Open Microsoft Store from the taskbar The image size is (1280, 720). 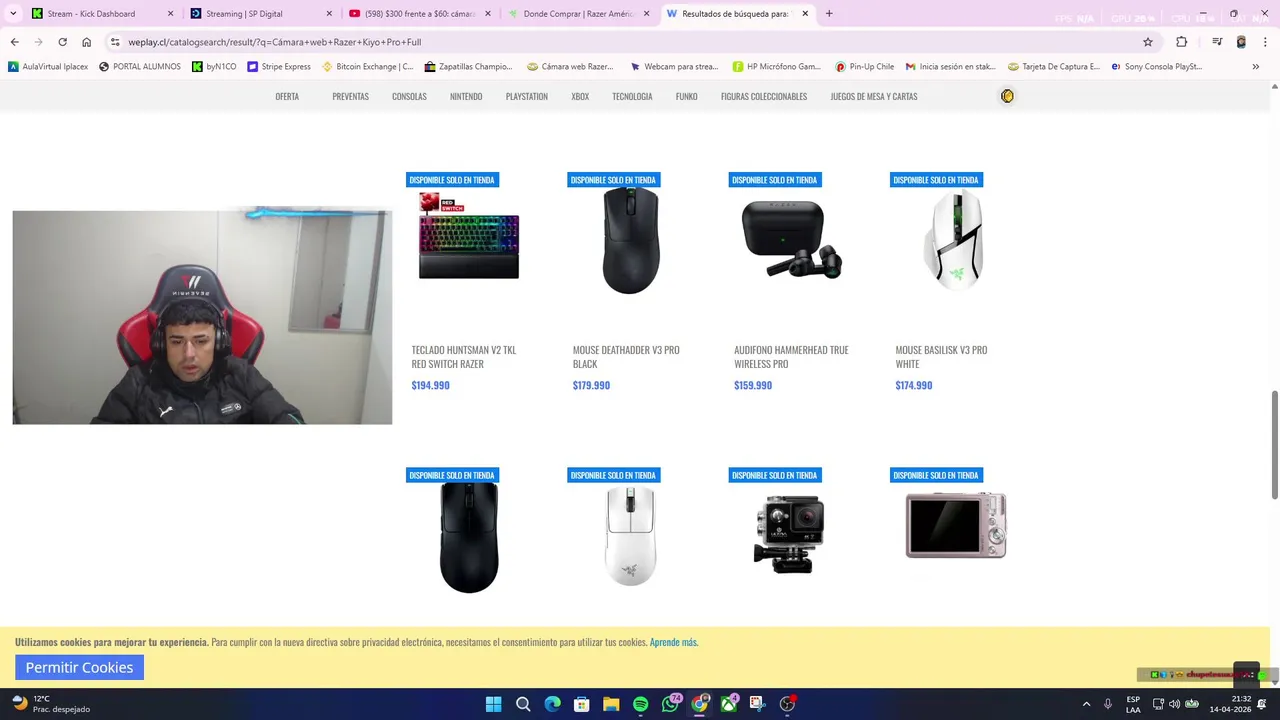click(x=582, y=704)
